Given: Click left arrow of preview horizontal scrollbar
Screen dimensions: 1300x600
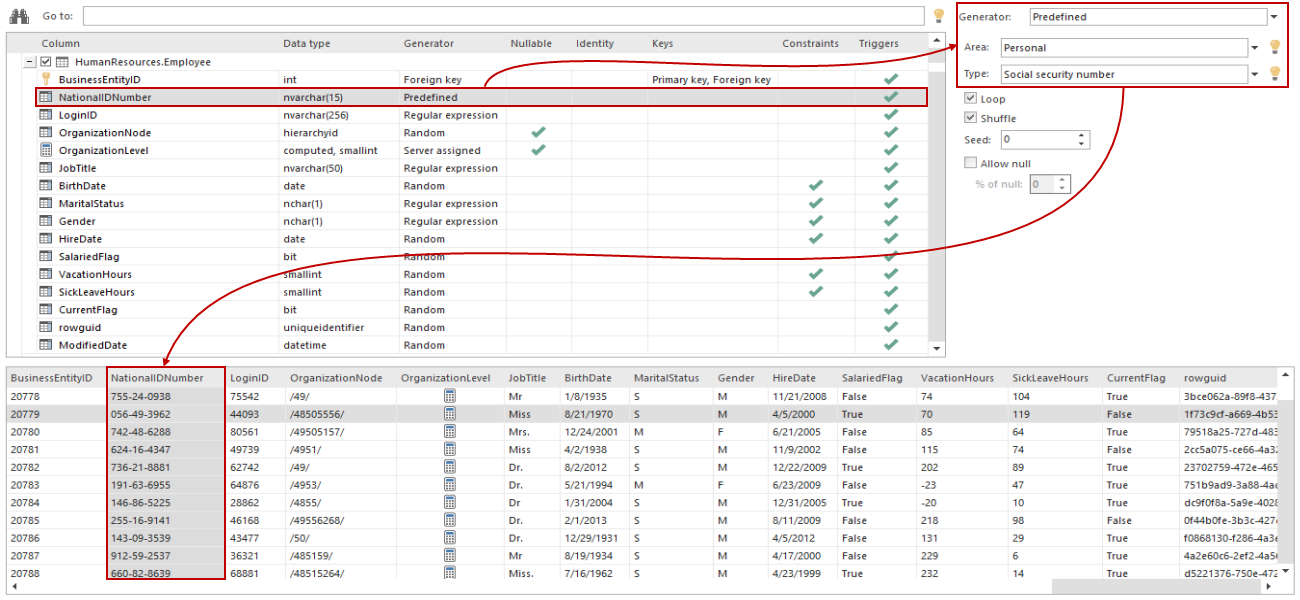Looking at the screenshot, I should pos(13,587).
